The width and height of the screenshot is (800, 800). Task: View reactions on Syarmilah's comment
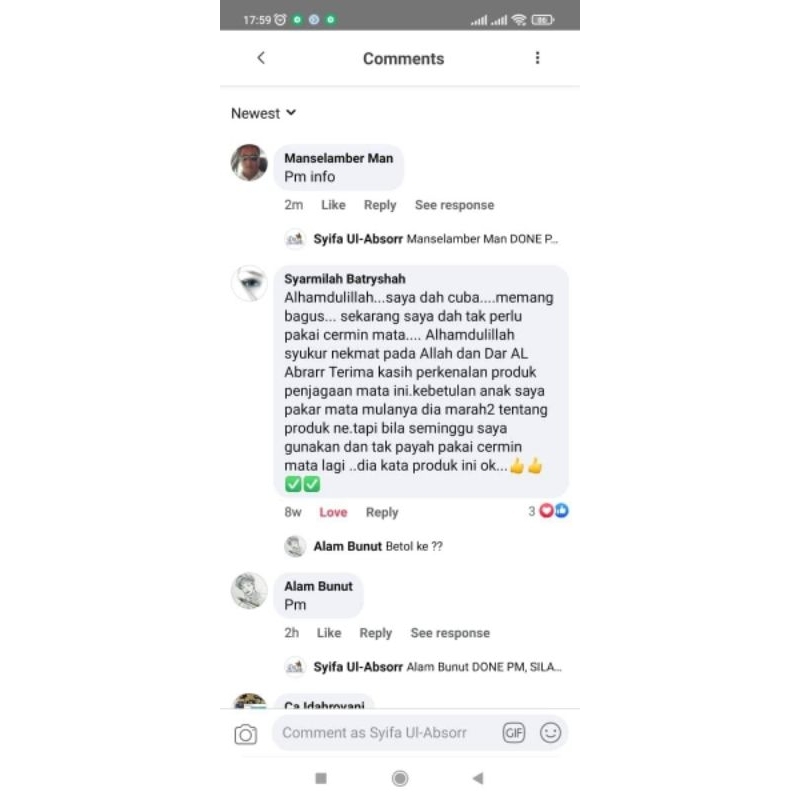tap(548, 511)
